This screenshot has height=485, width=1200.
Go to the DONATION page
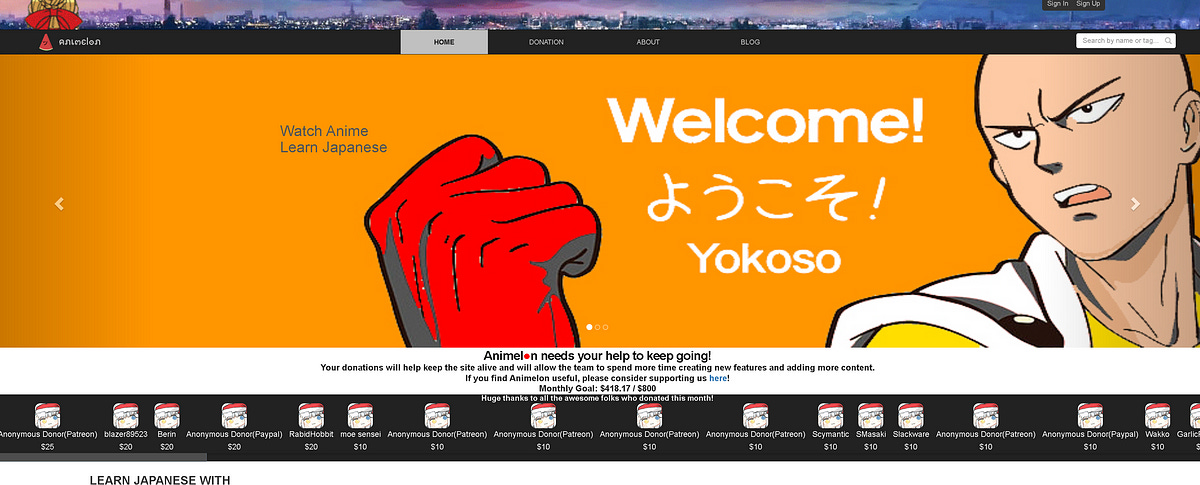click(546, 42)
